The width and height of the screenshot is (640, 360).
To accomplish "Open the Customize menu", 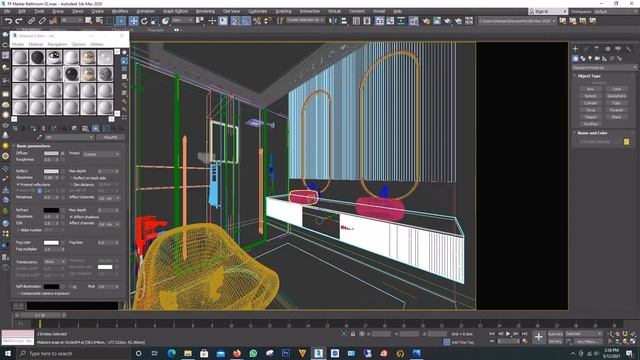I will pyautogui.click(x=257, y=11).
